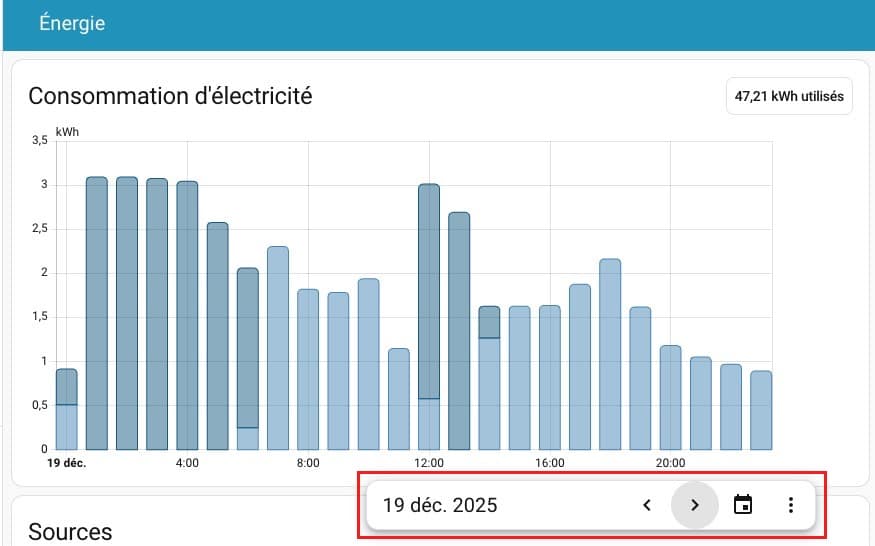Viewport: 875px width, 546px height.
Task: Click the 'Consommation d'électricité' card title
Action: (x=170, y=96)
